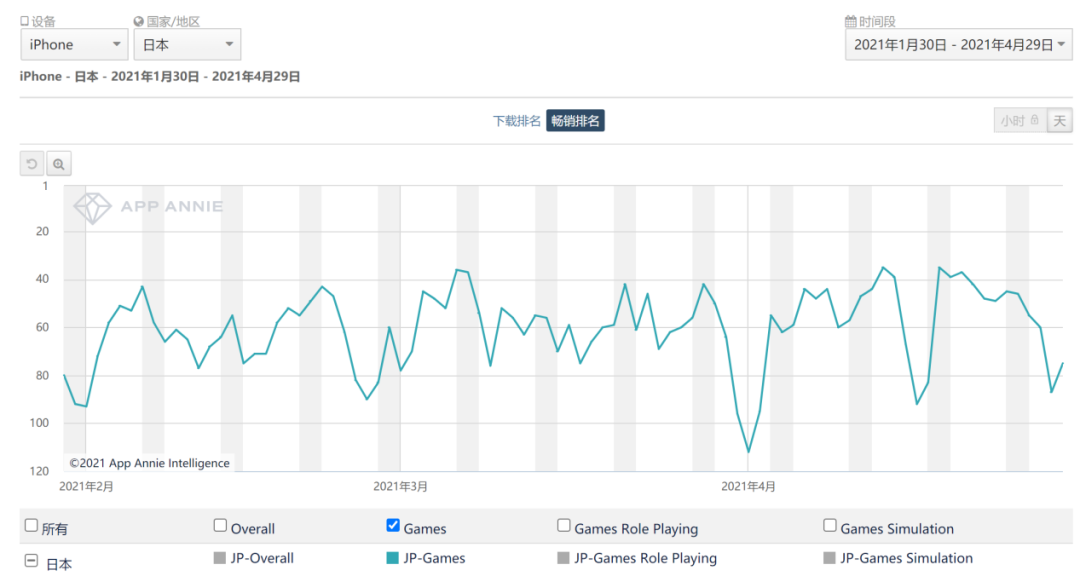
Task: Enable the 所有 checkbox
Action: (31, 526)
